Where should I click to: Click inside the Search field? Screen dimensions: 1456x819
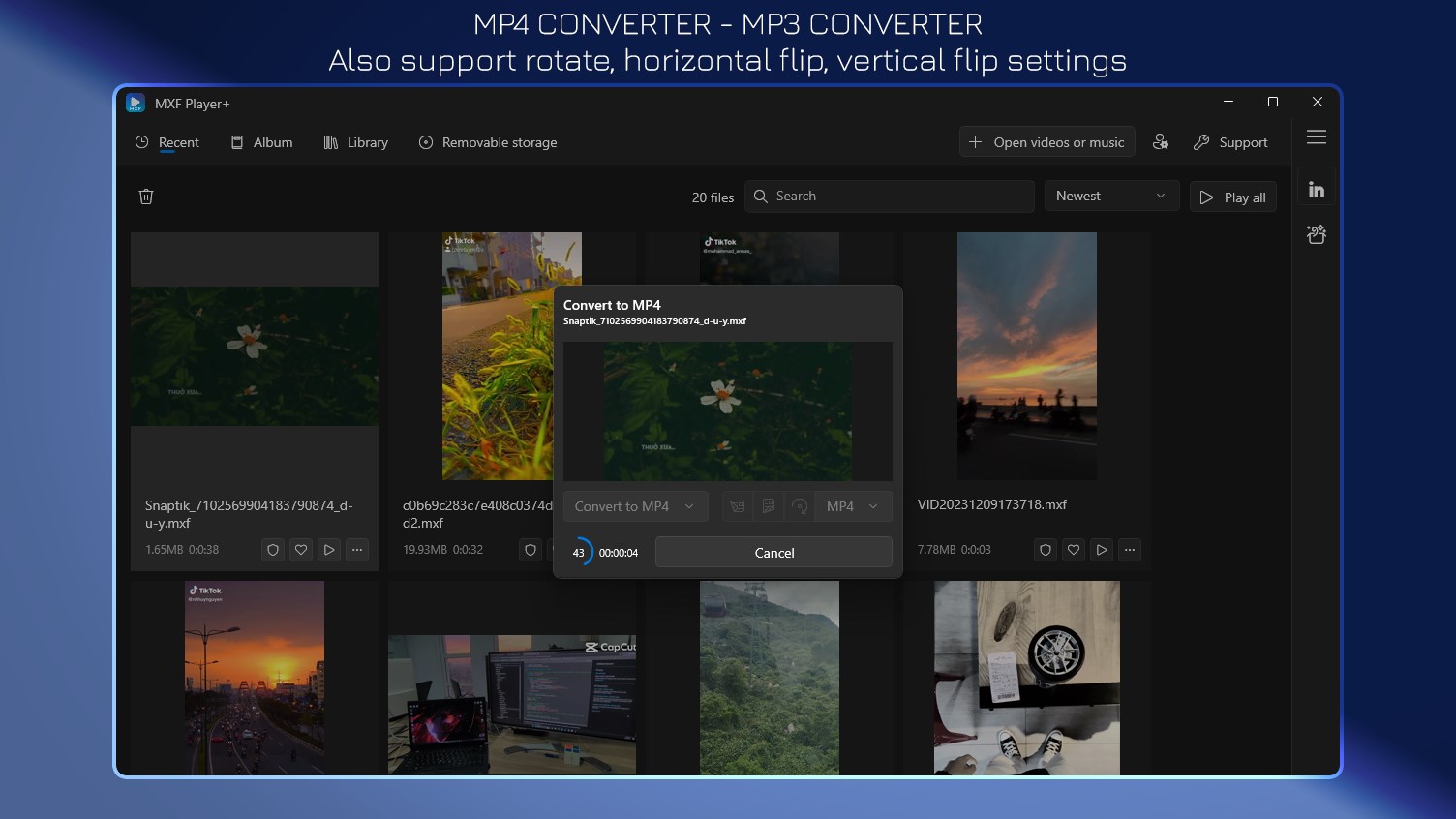click(x=889, y=196)
